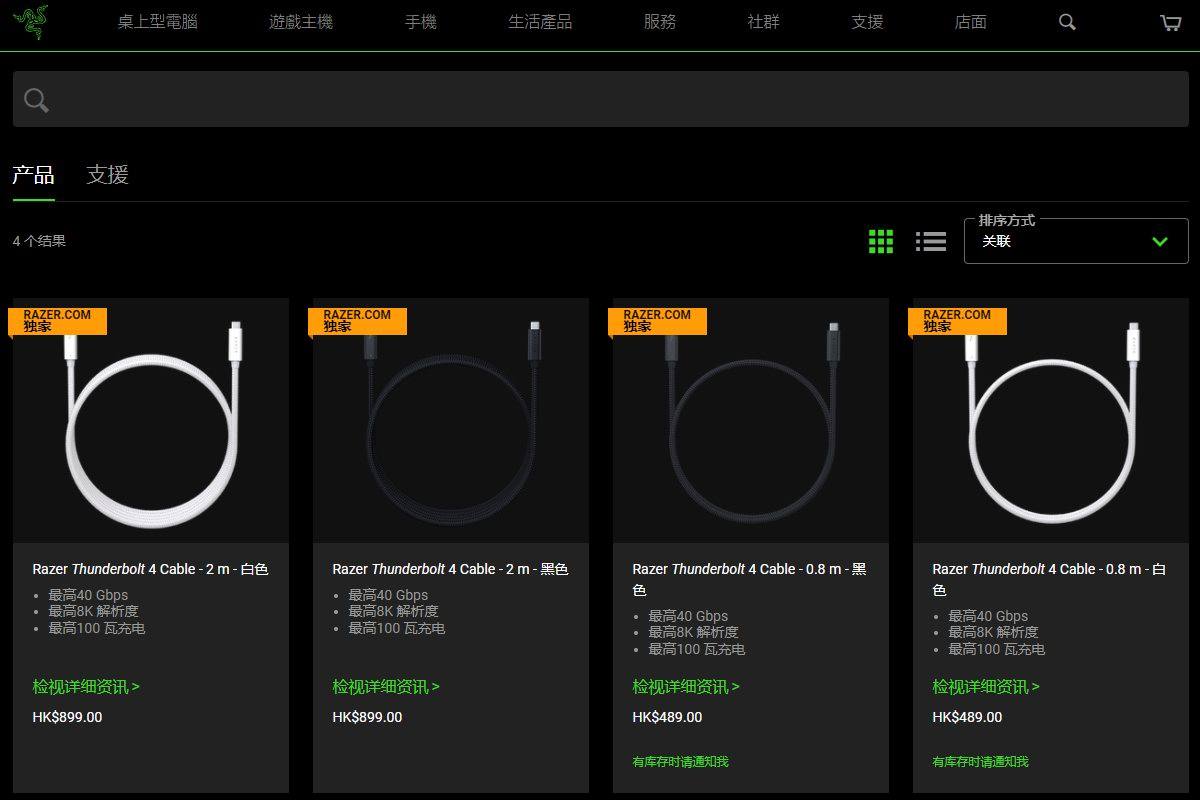
Task: Click 最高40 Gbps under the 2 m 白色 cable
Action: pos(88,595)
